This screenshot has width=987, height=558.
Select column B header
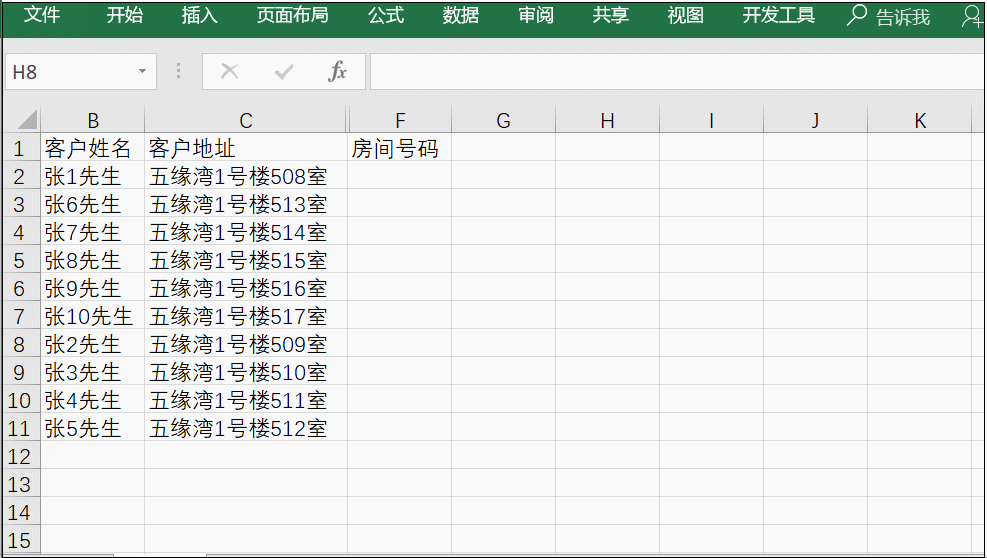[93, 120]
